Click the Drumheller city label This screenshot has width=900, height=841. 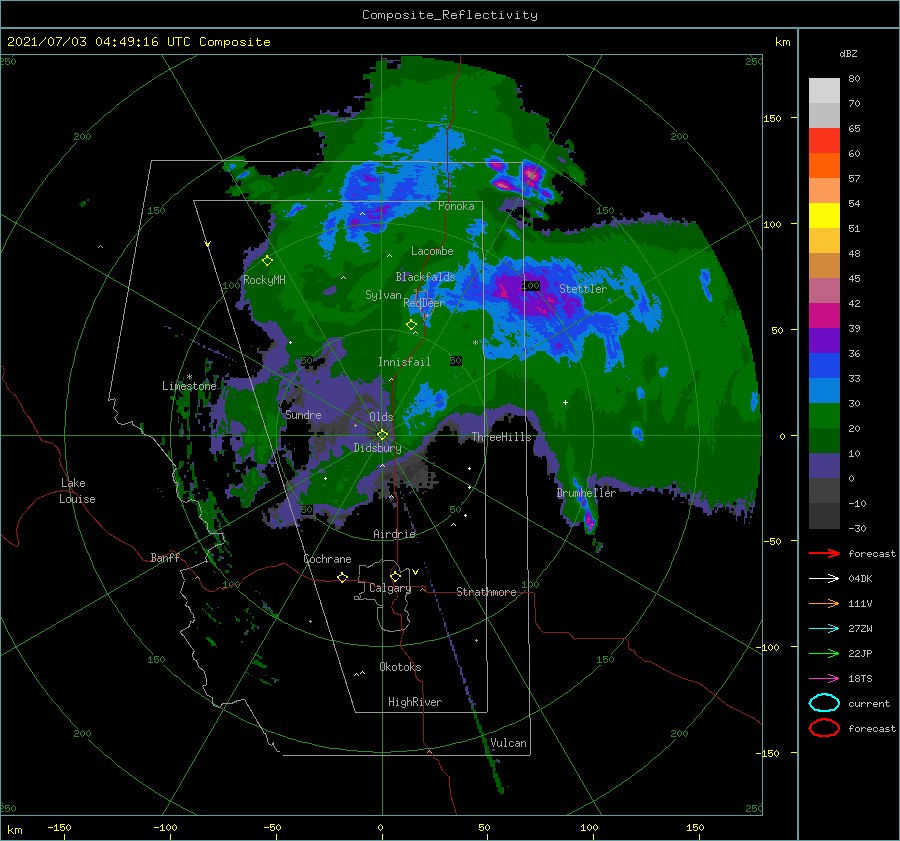(x=586, y=493)
